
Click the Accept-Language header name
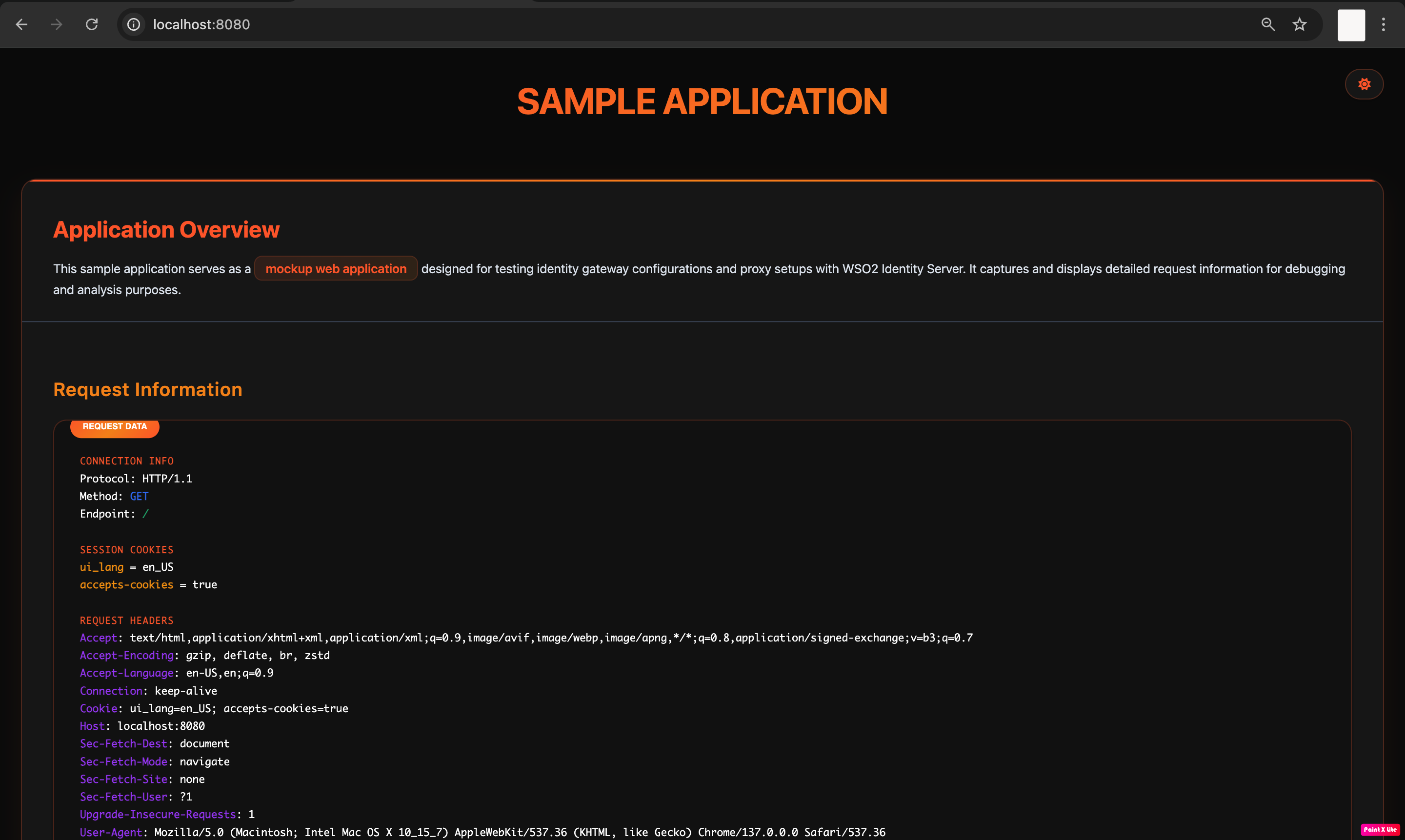pos(127,673)
